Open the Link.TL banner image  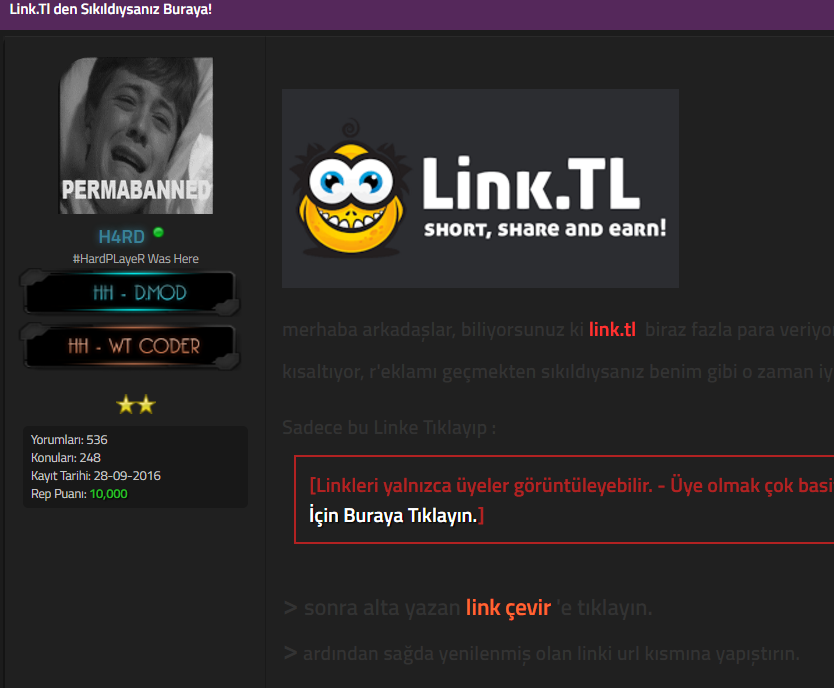pos(480,188)
